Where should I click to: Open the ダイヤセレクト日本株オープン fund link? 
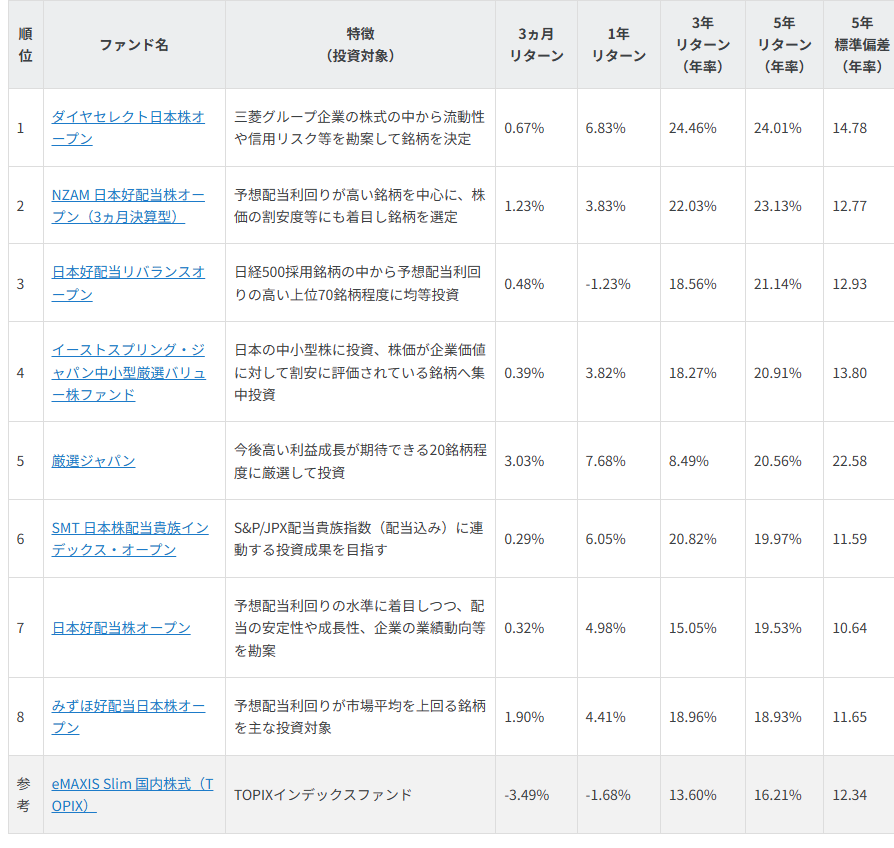[x=128, y=128]
